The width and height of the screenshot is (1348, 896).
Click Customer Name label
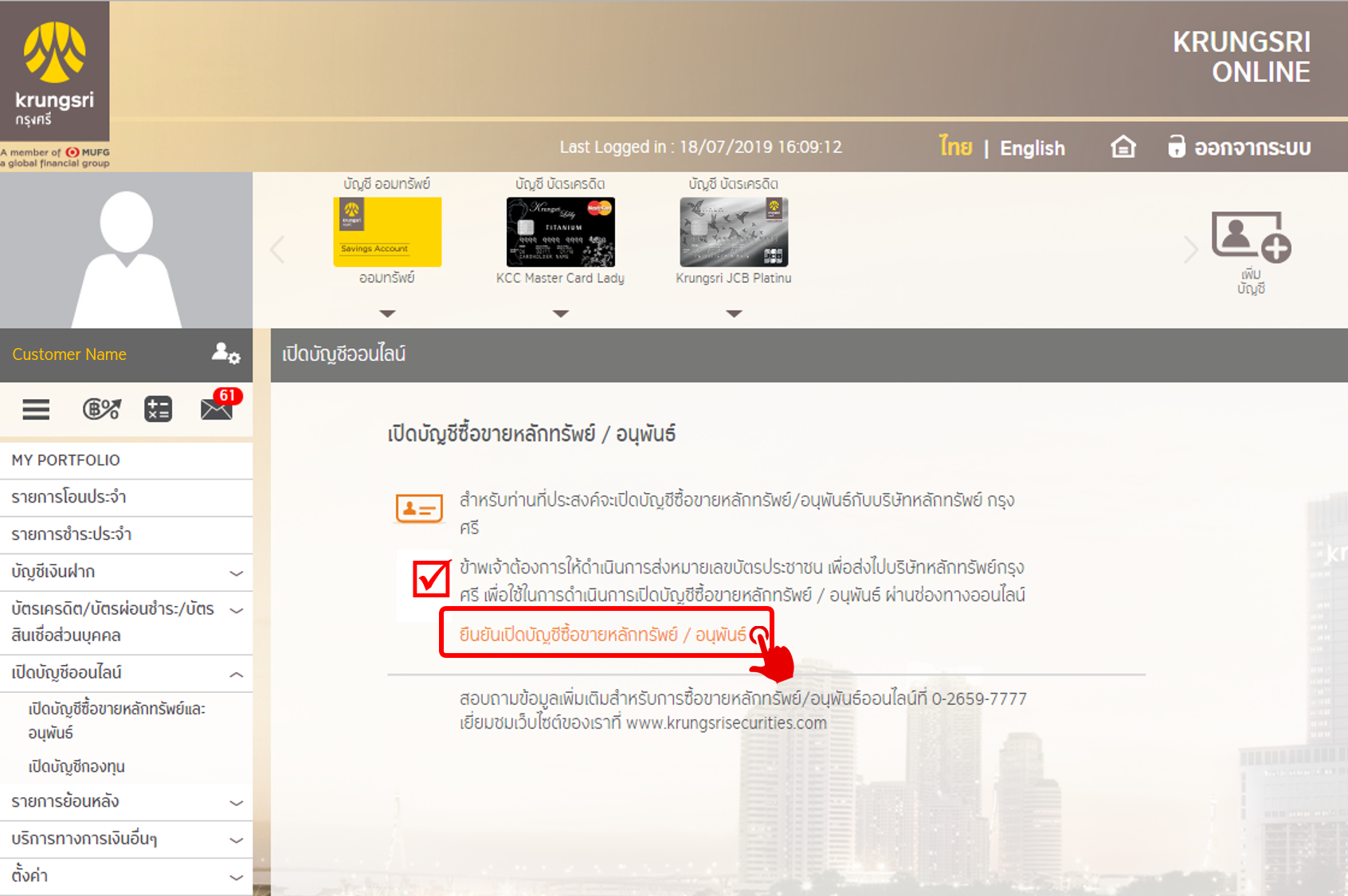[69, 354]
